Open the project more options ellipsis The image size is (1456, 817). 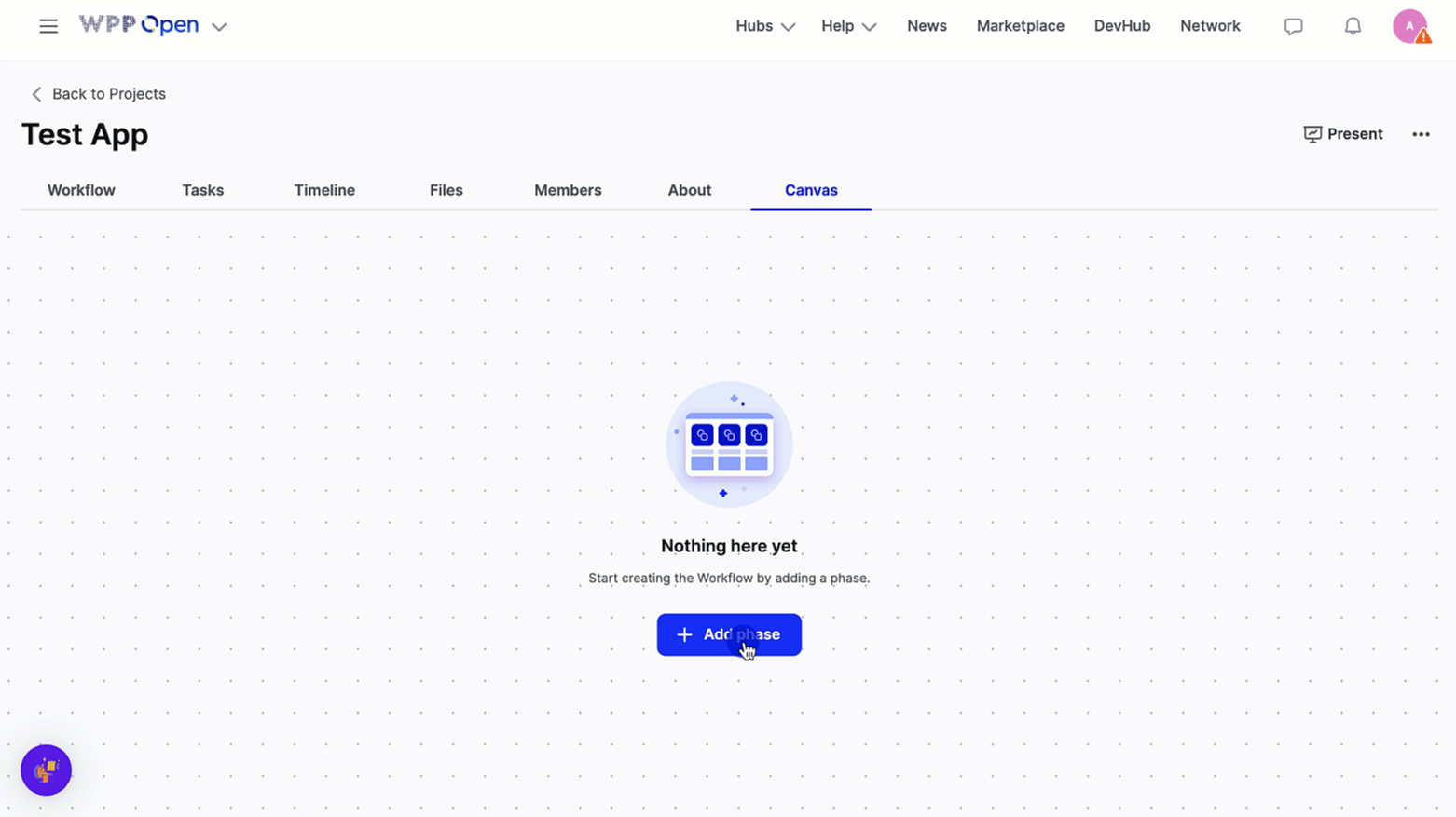tap(1421, 134)
